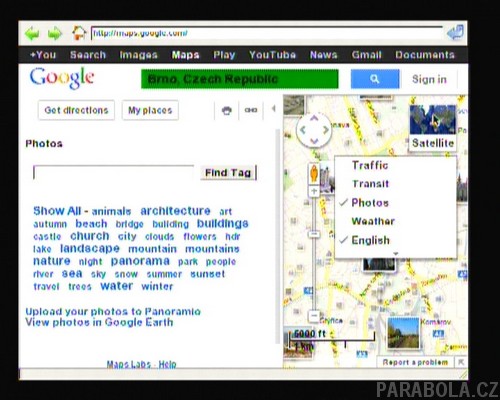
Task: Toggle the English labels option
Action: click(370, 240)
